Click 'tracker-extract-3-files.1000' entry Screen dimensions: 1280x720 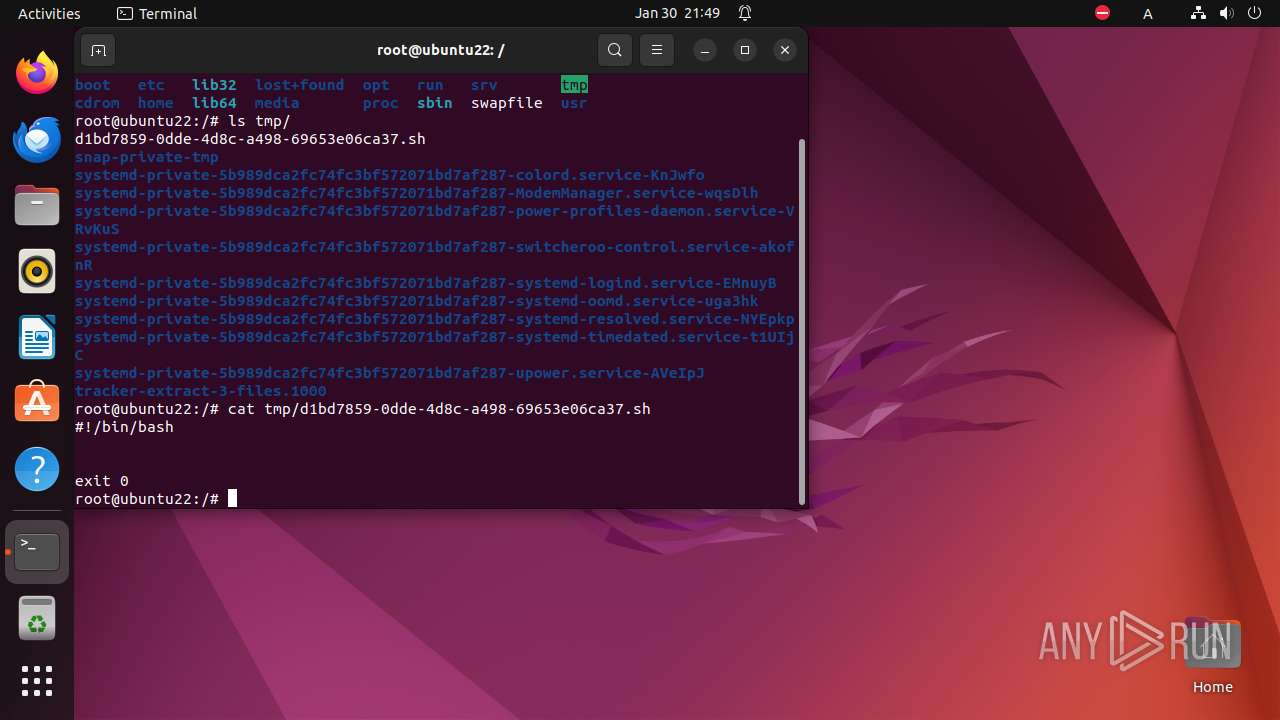[x=201, y=391]
